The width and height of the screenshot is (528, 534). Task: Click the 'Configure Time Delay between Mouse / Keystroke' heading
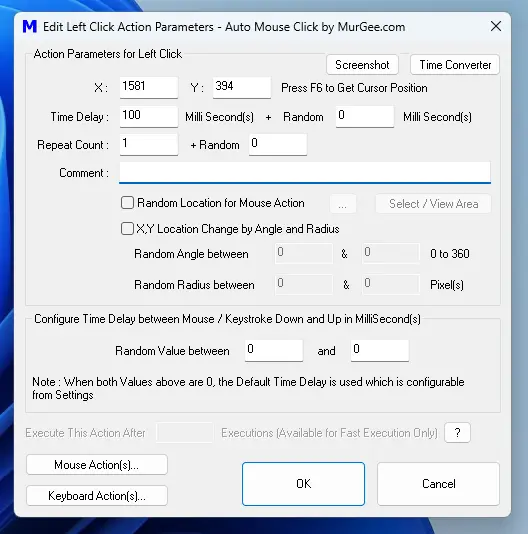tap(228, 319)
